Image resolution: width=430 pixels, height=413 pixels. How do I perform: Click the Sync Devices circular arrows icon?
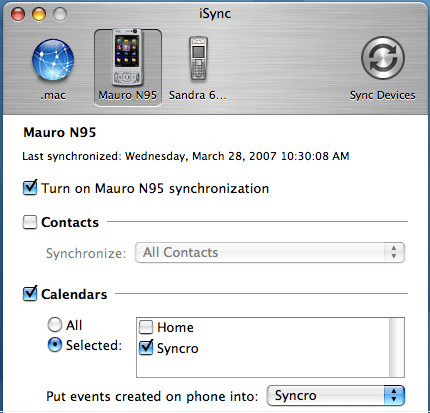(383, 58)
